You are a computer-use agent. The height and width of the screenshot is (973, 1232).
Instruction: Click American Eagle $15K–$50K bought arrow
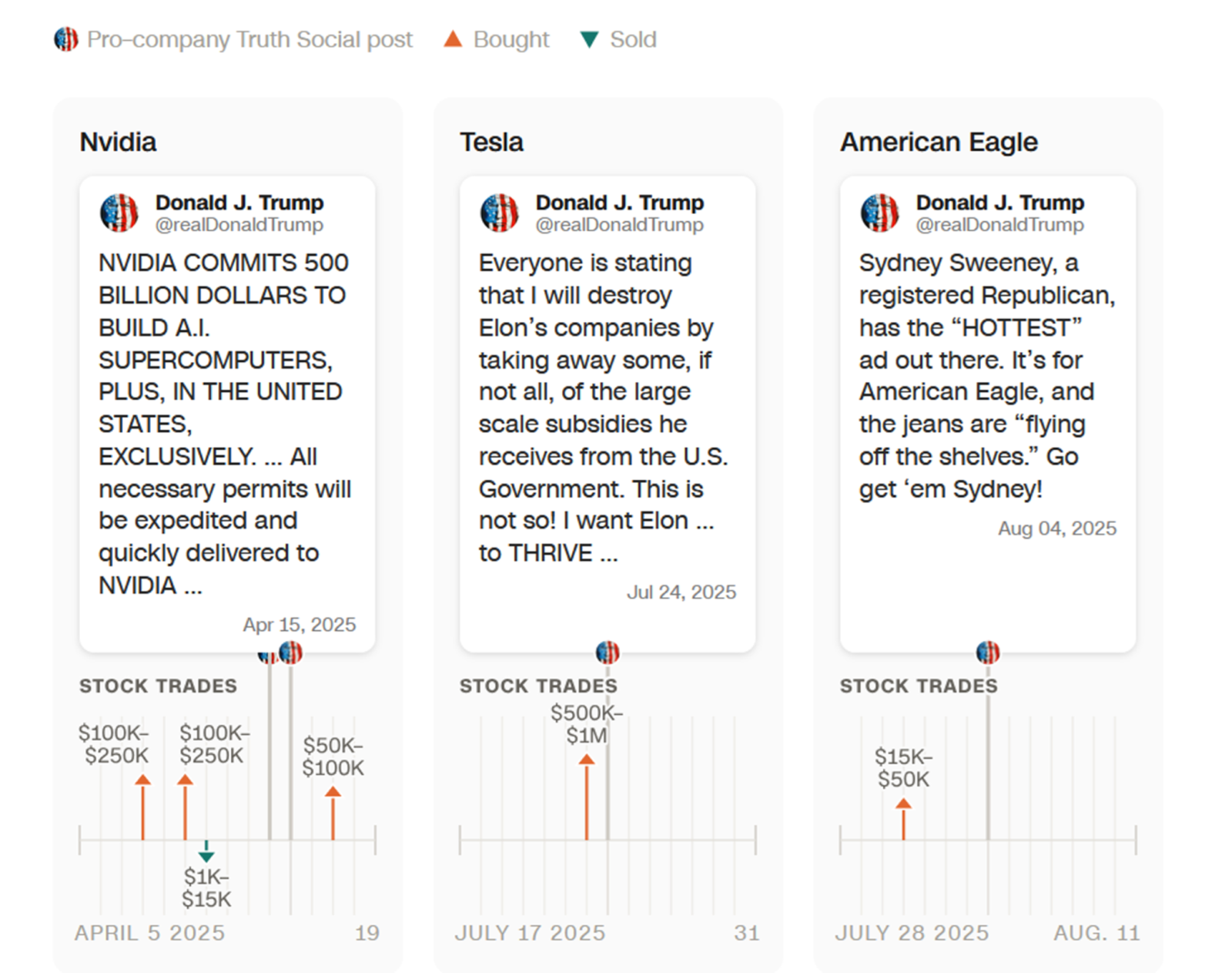tap(903, 819)
